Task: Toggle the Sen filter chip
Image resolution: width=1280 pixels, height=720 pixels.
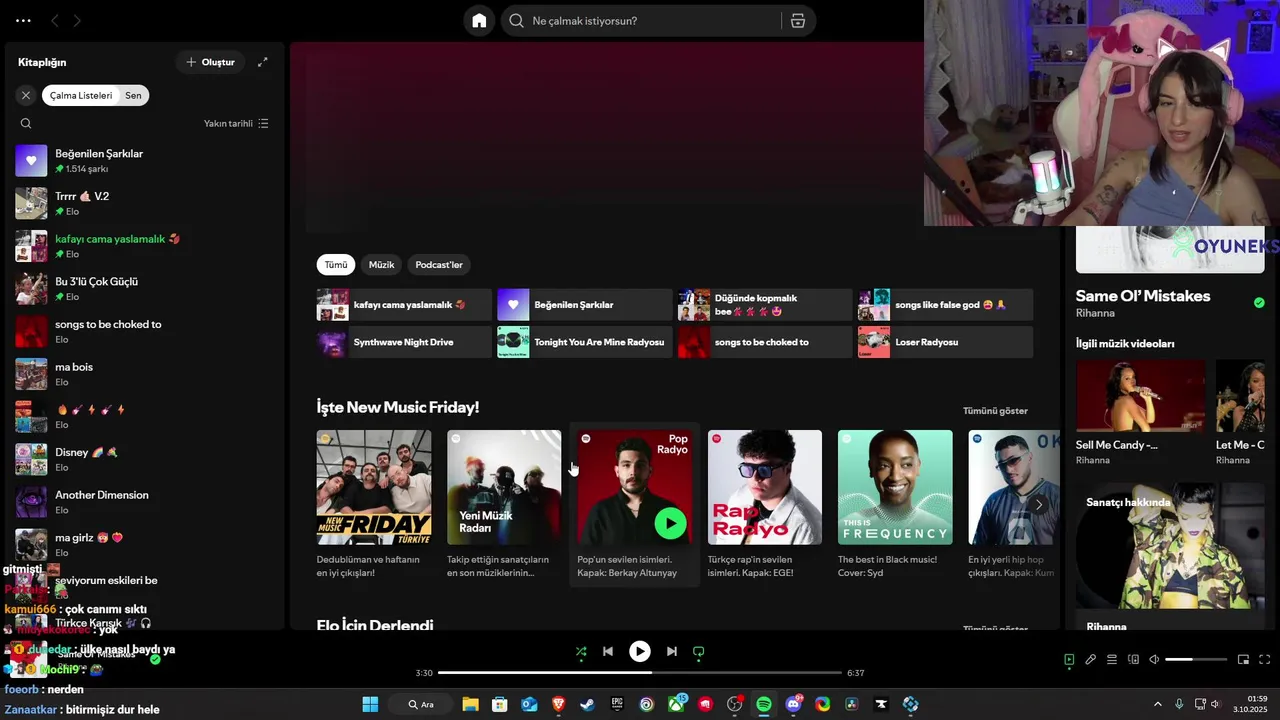Action: [133, 95]
